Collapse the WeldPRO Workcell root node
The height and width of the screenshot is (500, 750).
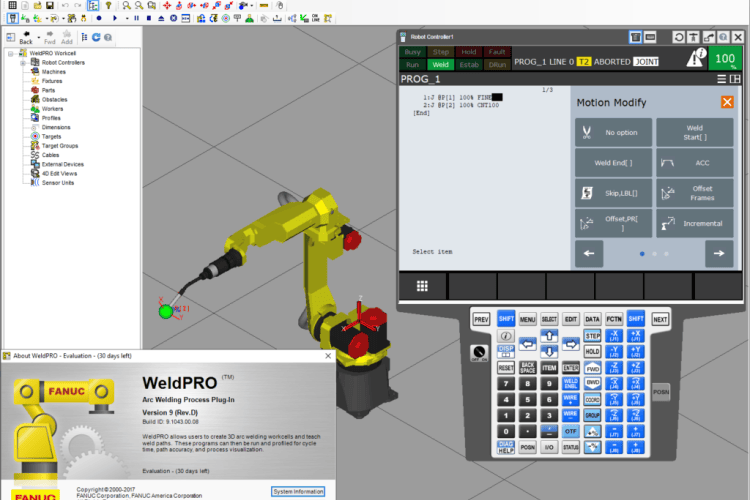coord(10,52)
